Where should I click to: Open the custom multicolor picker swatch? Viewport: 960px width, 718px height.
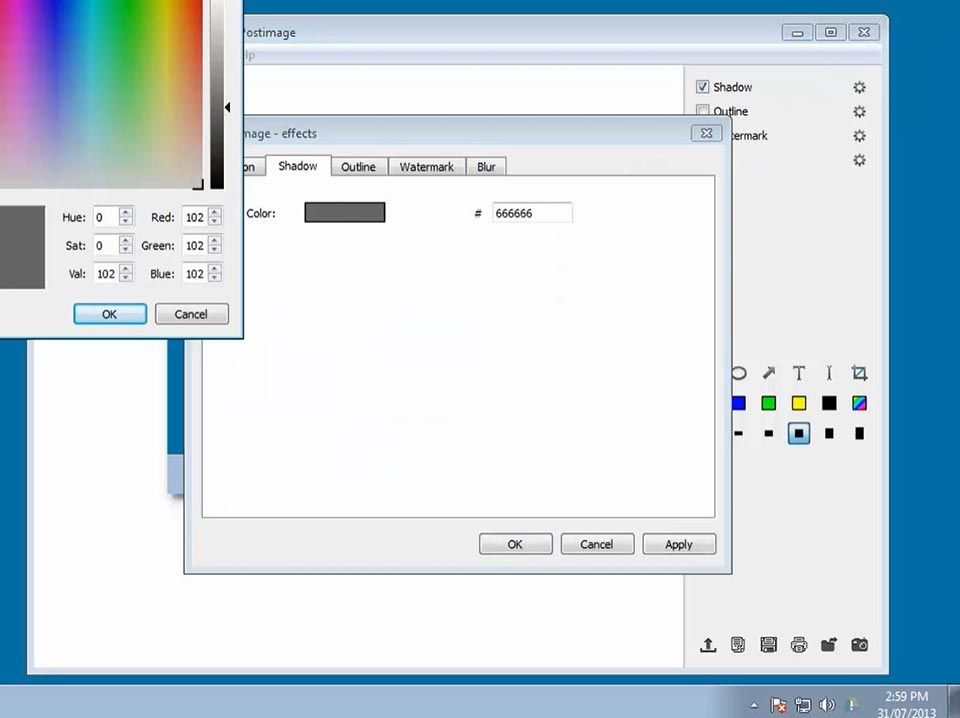point(859,403)
